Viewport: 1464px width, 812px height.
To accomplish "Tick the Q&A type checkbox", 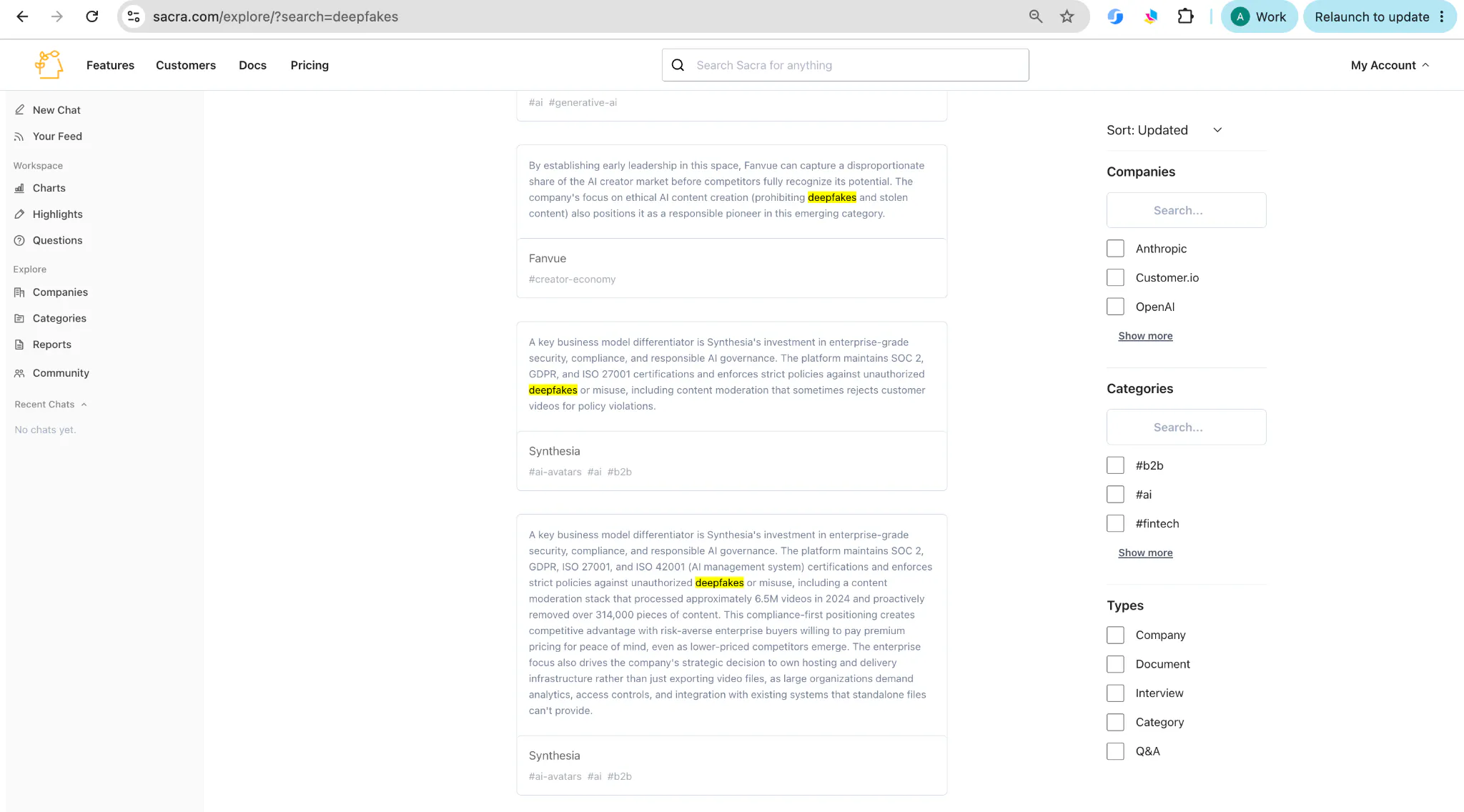I will [x=1115, y=751].
